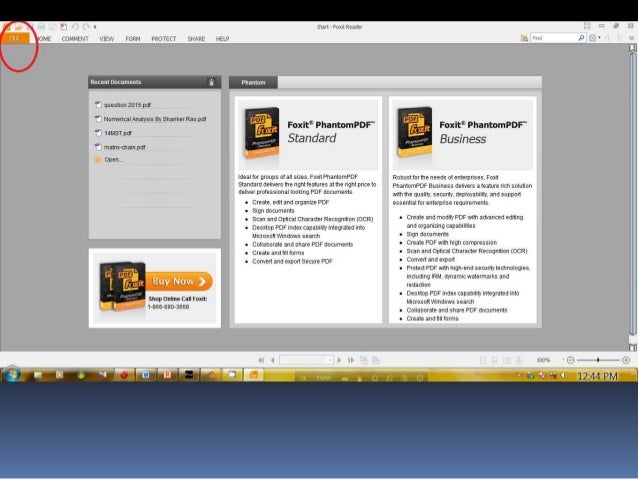The height and width of the screenshot is (479, 638).
Task: Click the zoom out minus button
Action: (570, 360)
